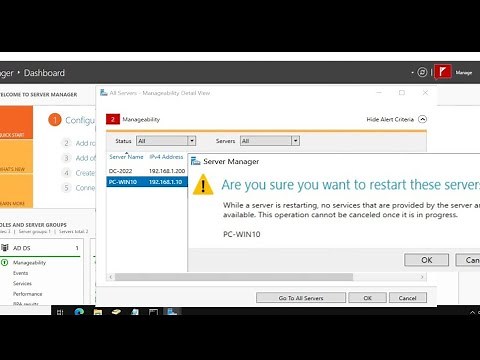Click the refresh icon in Server Manager header
This screenshot has width=480, height=360.
click(x=422, y=72)
